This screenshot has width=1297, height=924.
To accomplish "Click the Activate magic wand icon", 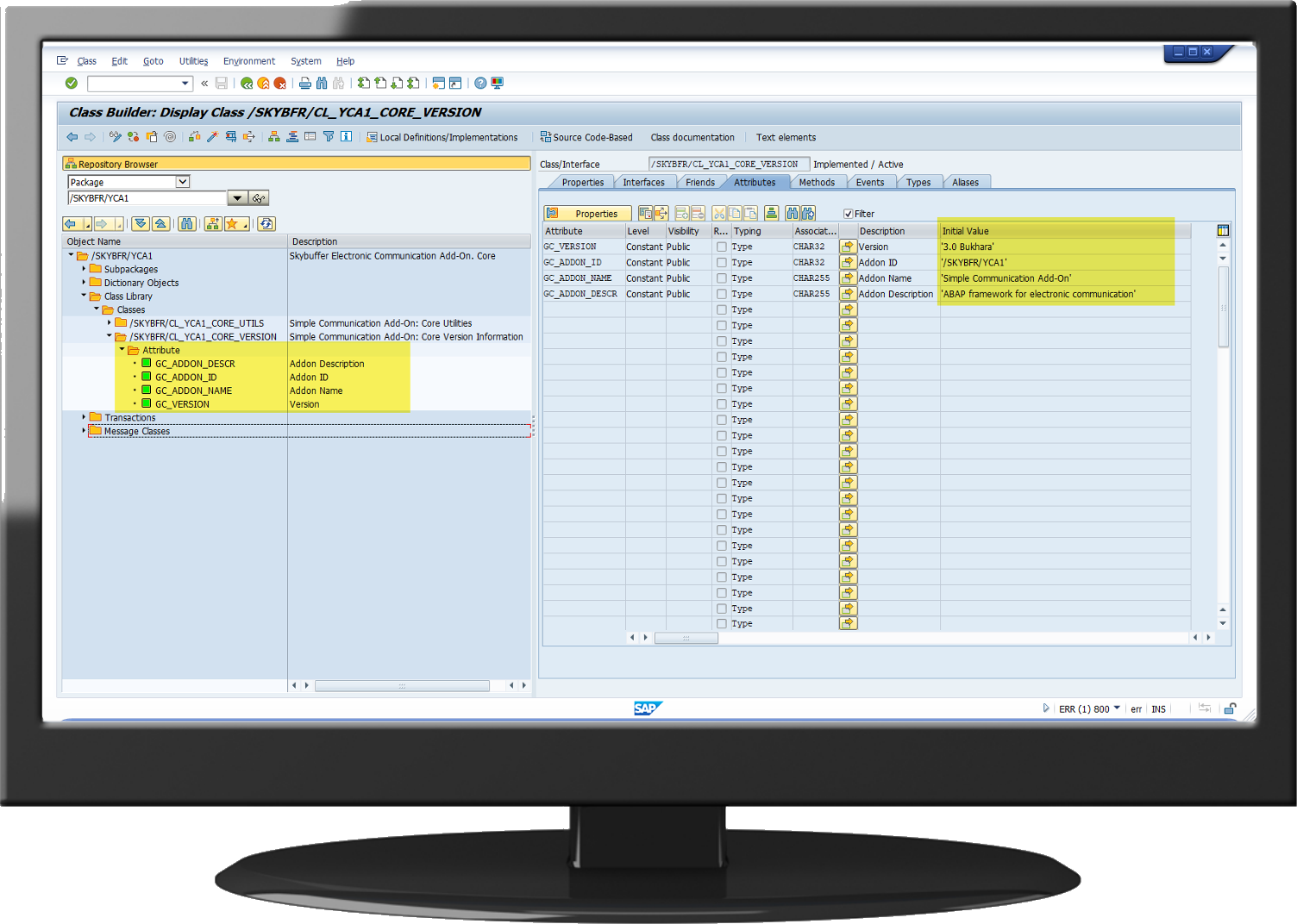I will 212,137.
